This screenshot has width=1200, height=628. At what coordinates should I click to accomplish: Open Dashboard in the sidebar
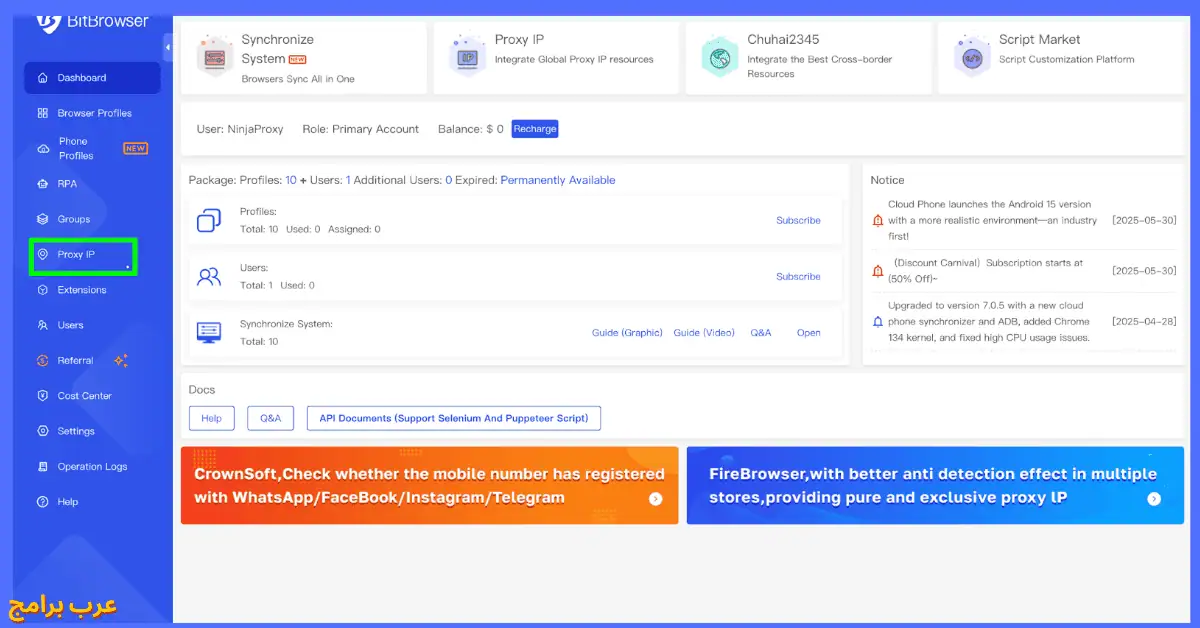pyautogui.click(x=92, y=78)
